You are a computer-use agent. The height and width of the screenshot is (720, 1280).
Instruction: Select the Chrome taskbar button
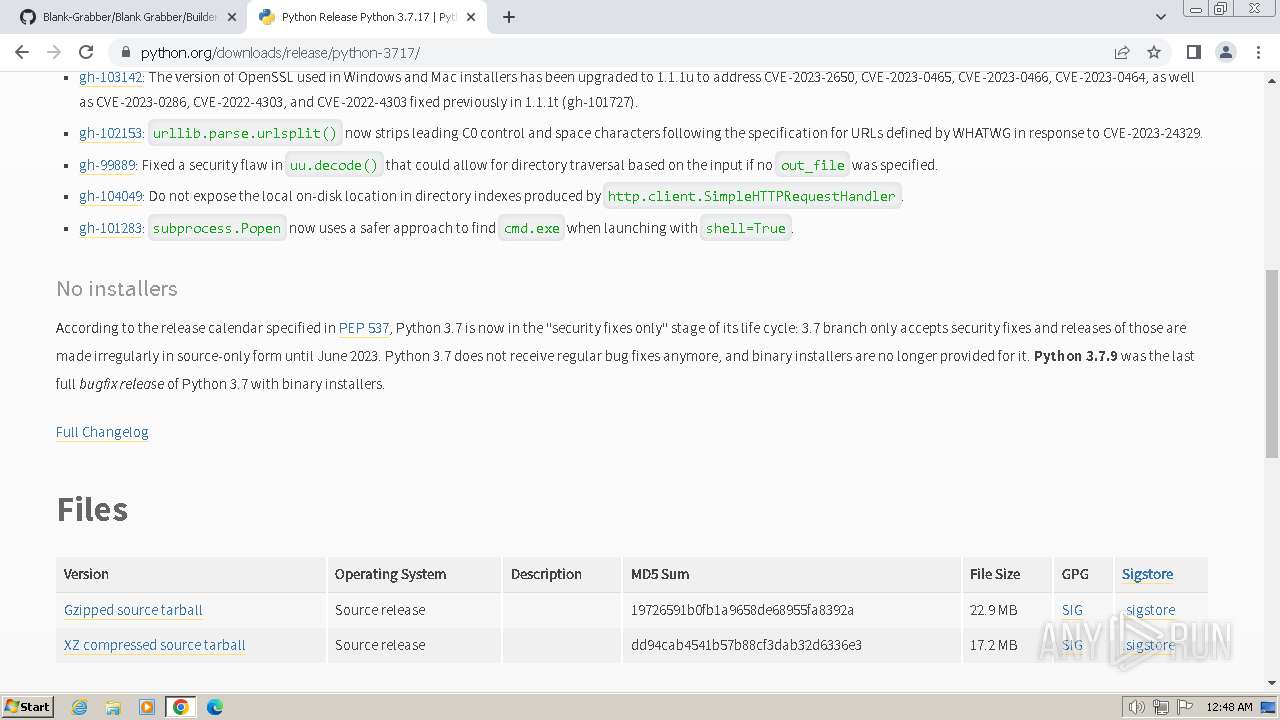(x=181, y=707)
